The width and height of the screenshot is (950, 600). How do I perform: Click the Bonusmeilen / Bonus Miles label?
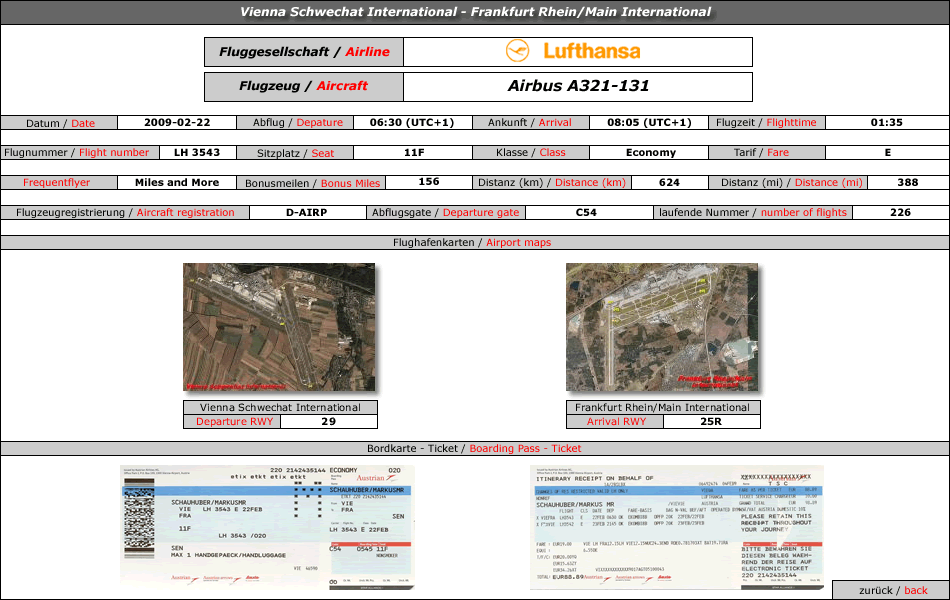311,183
